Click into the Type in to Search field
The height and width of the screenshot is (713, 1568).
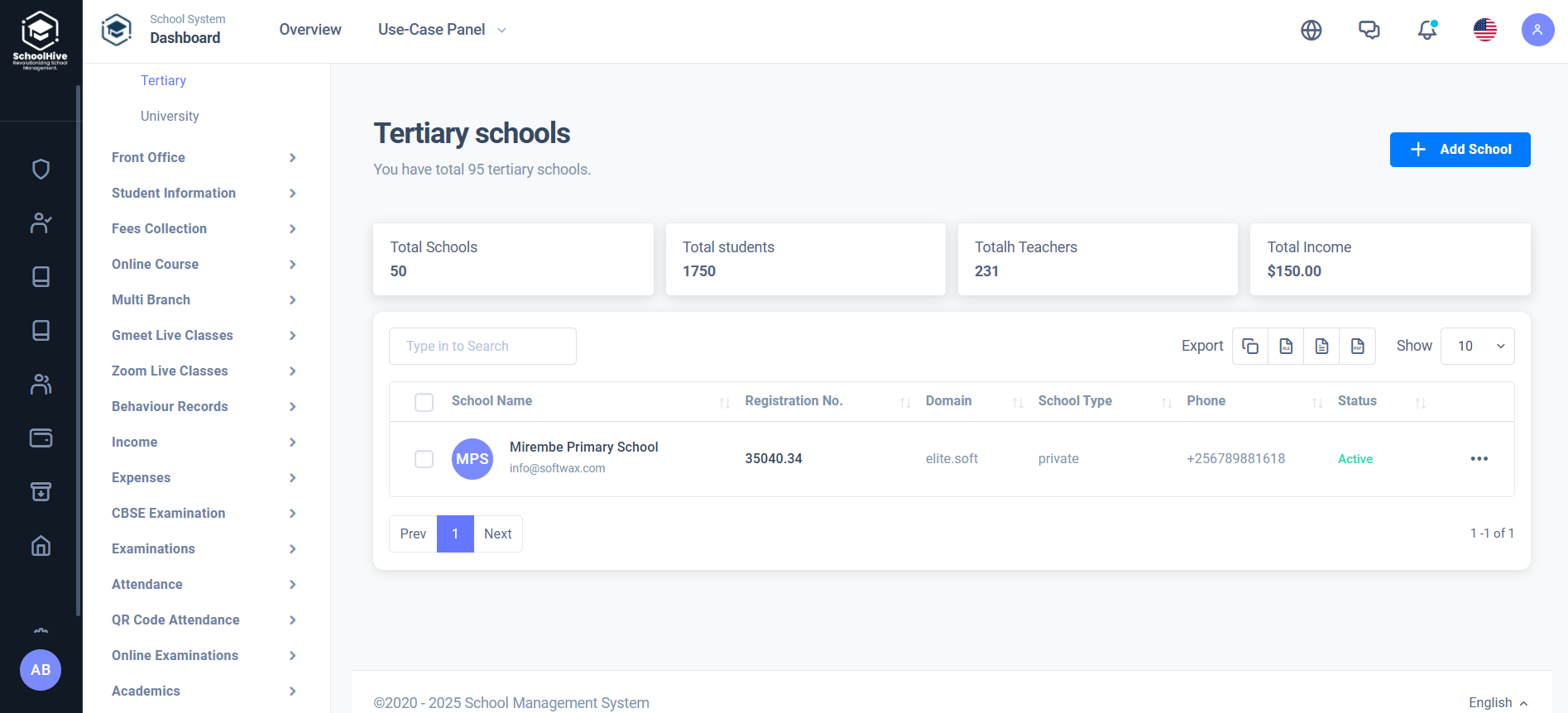click(x=482, y=347)
